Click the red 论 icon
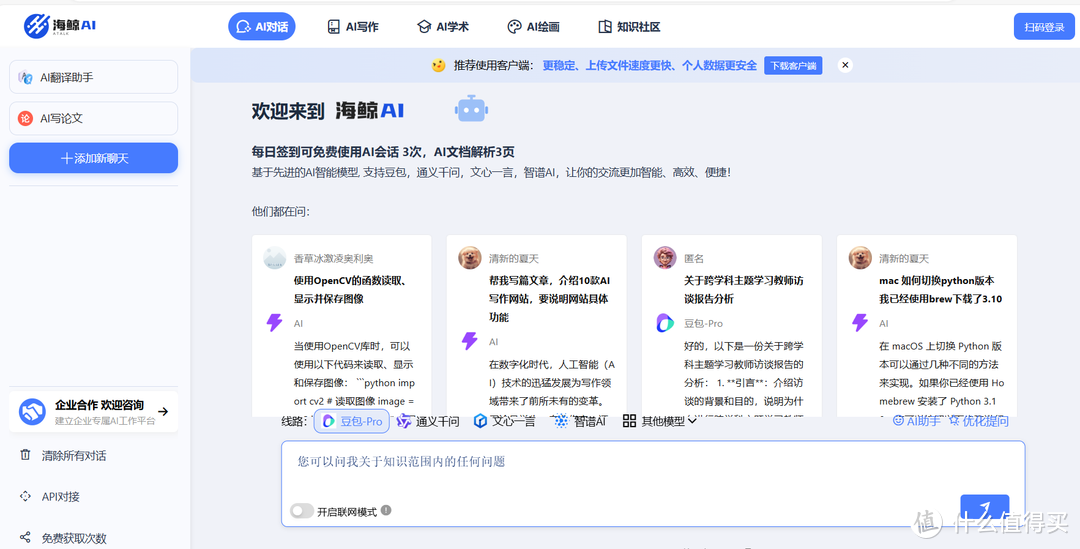This screenshot has width=1080, height=549. [25, 118]
